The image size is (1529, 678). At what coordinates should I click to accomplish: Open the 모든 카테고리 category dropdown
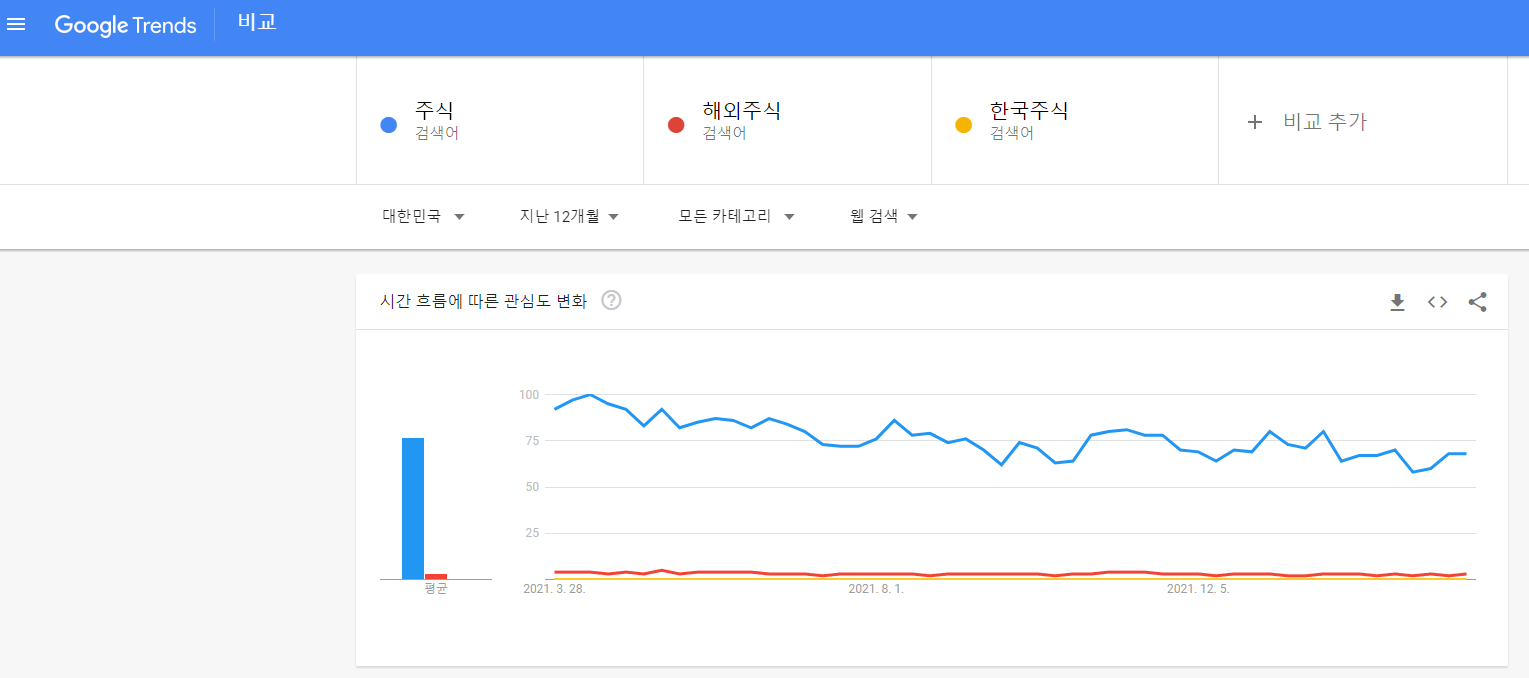pyautogui.click(x=733, y=215)
